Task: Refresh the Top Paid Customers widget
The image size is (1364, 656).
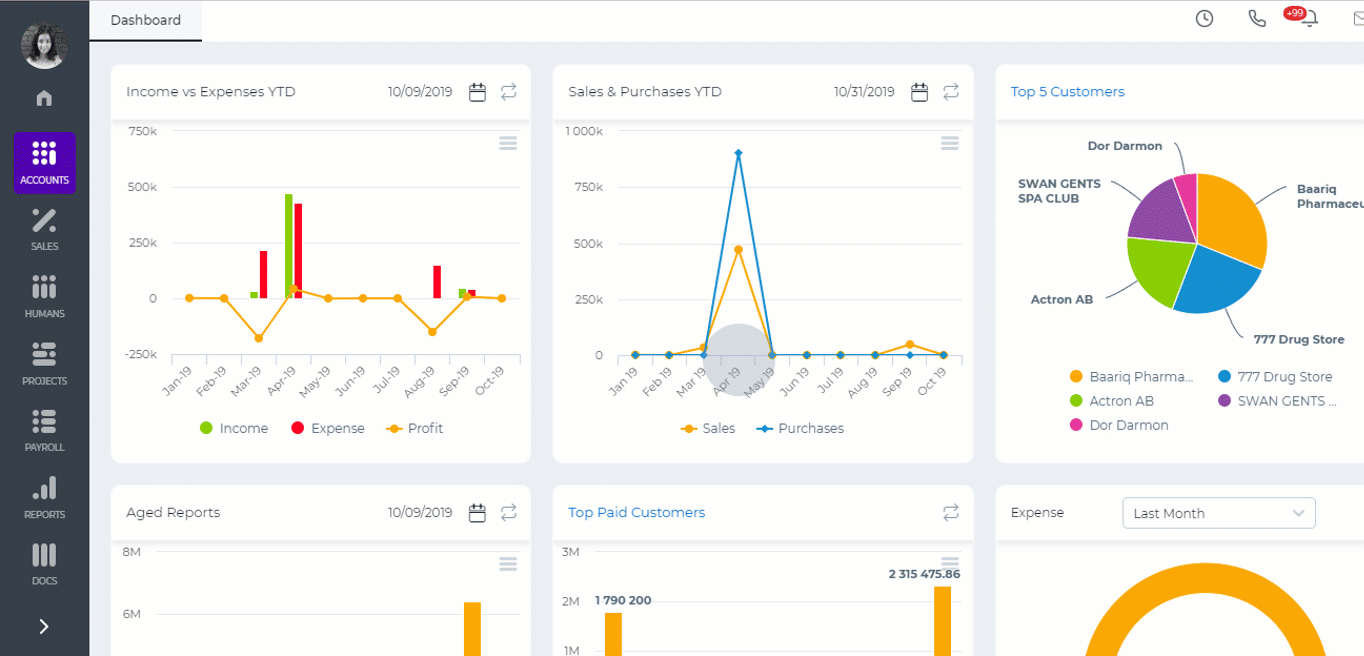Action: tap(951, 513)
